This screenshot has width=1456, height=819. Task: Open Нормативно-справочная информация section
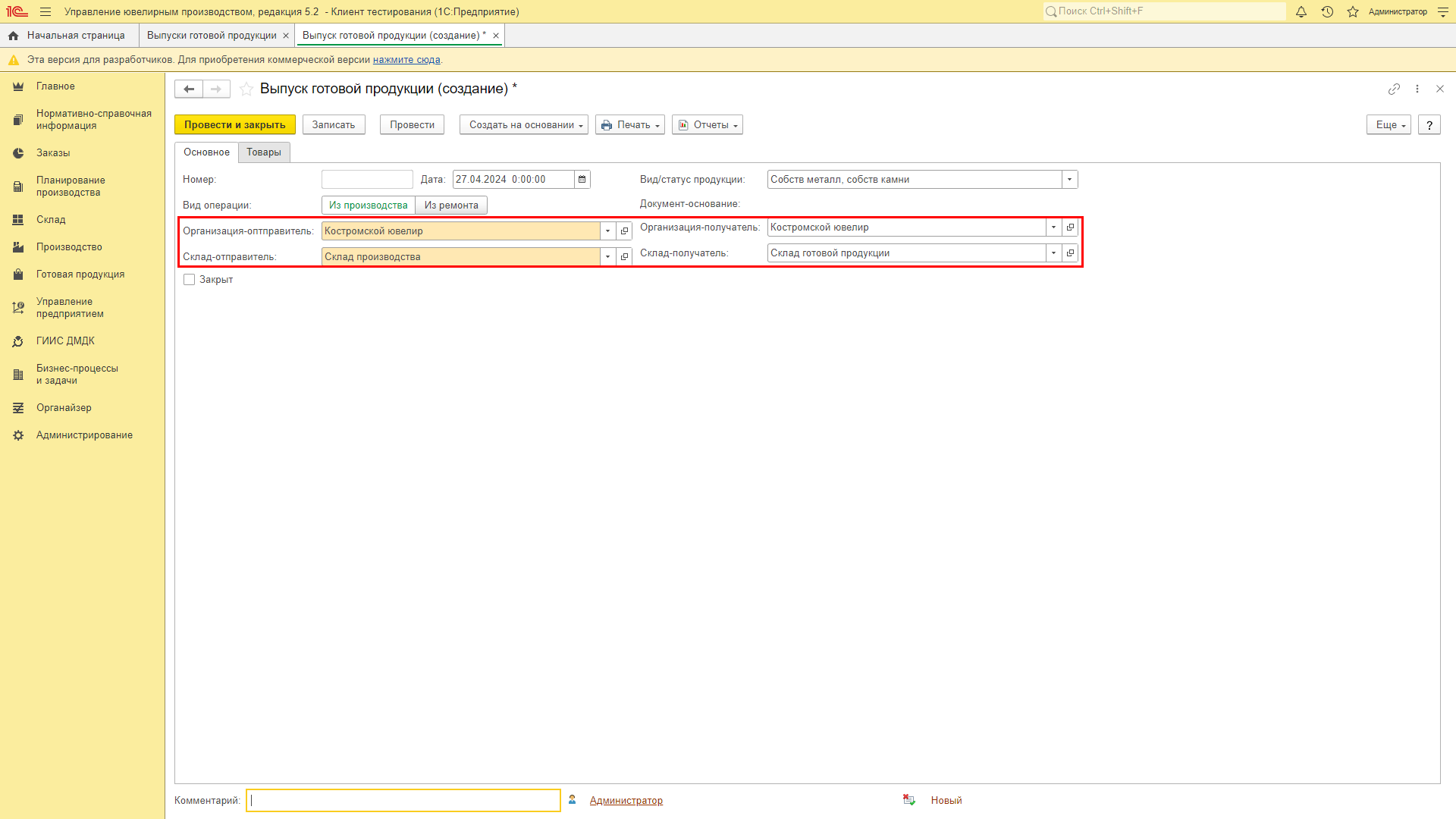(x=82, y=120)
